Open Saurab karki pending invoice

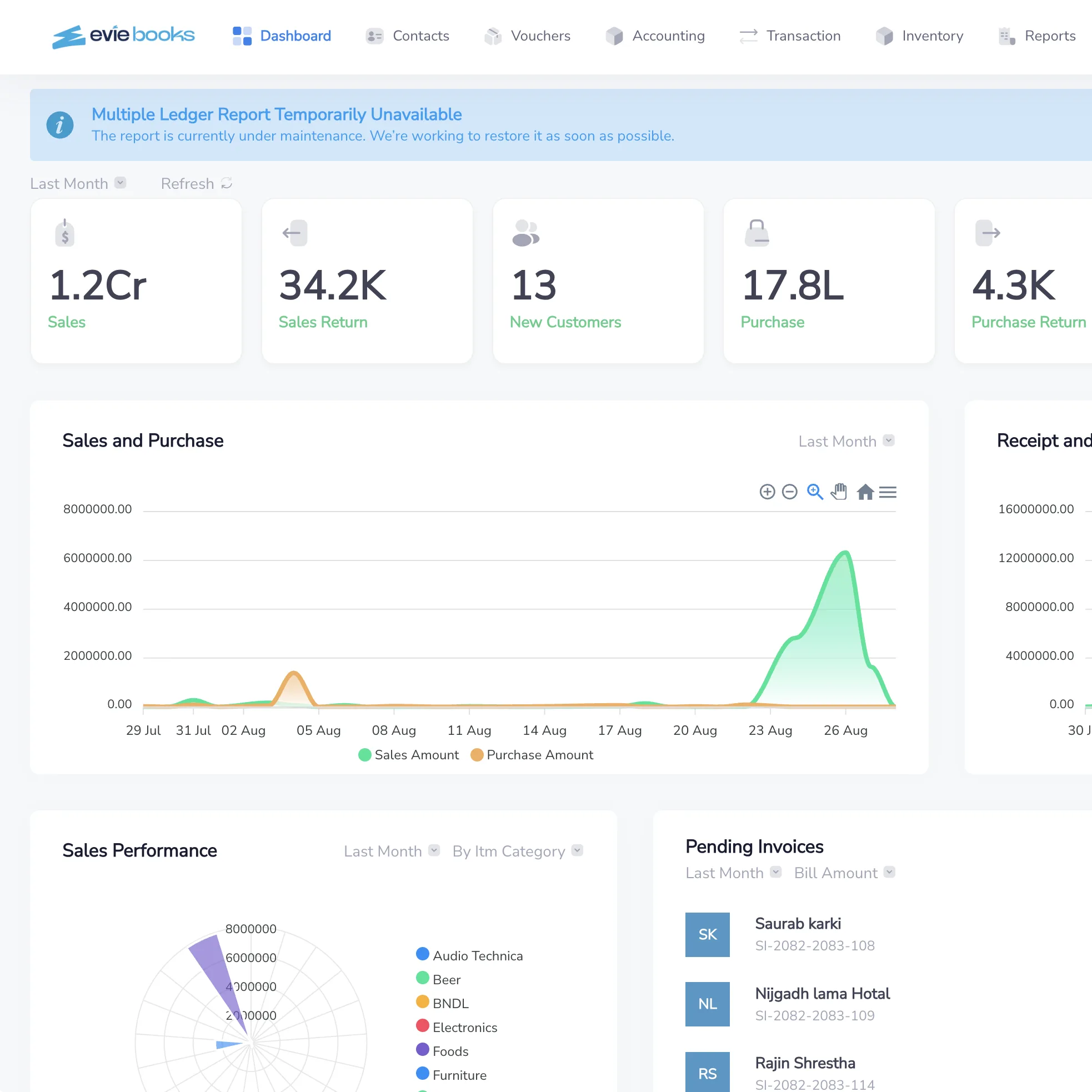click(x=798, y=924)
